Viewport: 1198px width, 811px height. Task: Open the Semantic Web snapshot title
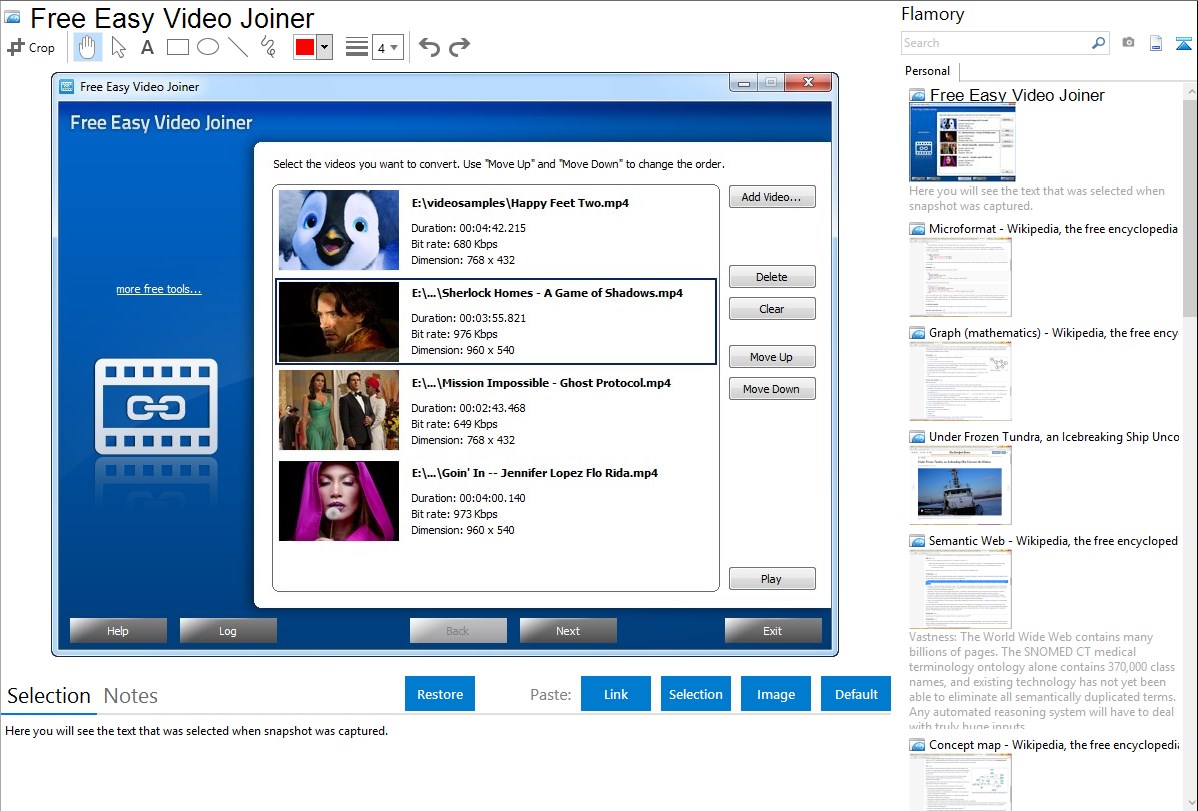(1053, 540)
